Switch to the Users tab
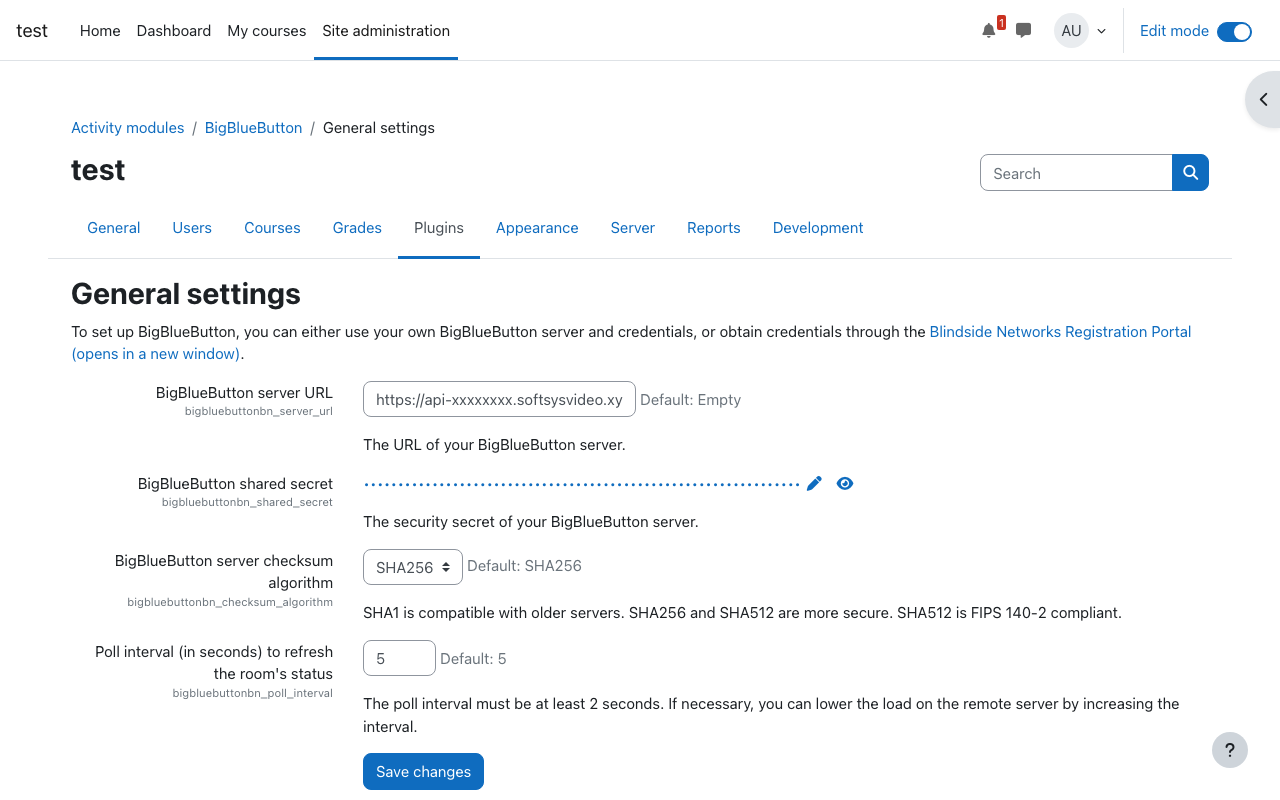Image resolution: width=1280 pixels, height=800 pixels. click(192, 228)
